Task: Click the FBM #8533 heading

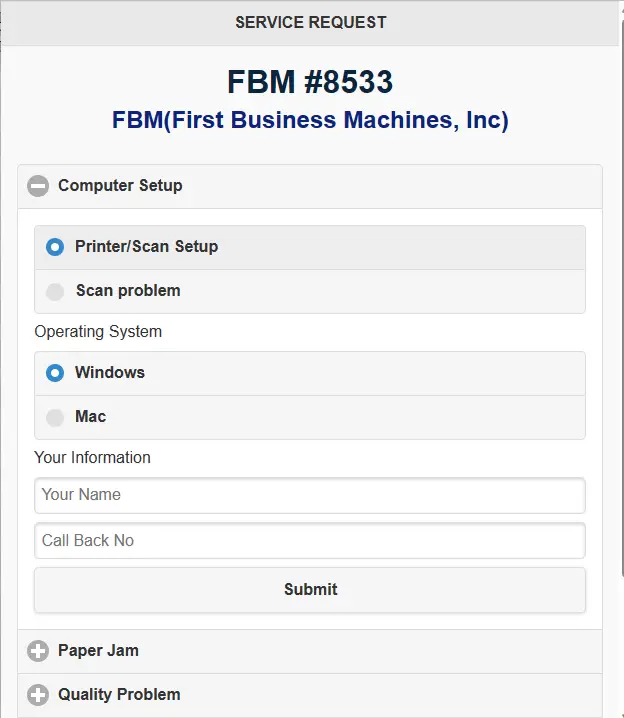Action: click(x=310, y=81)
